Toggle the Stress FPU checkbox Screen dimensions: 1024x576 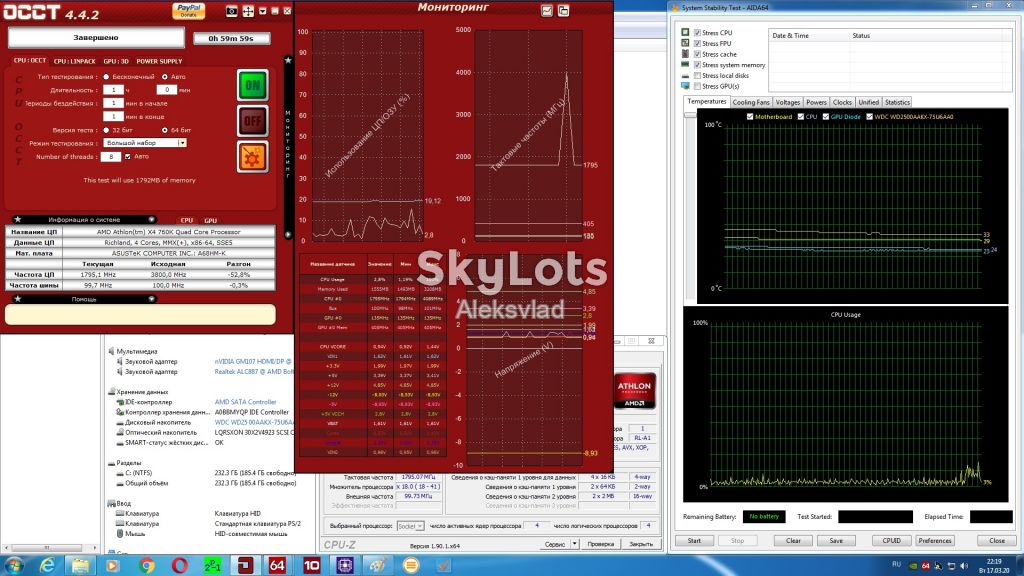coord(697,44)
